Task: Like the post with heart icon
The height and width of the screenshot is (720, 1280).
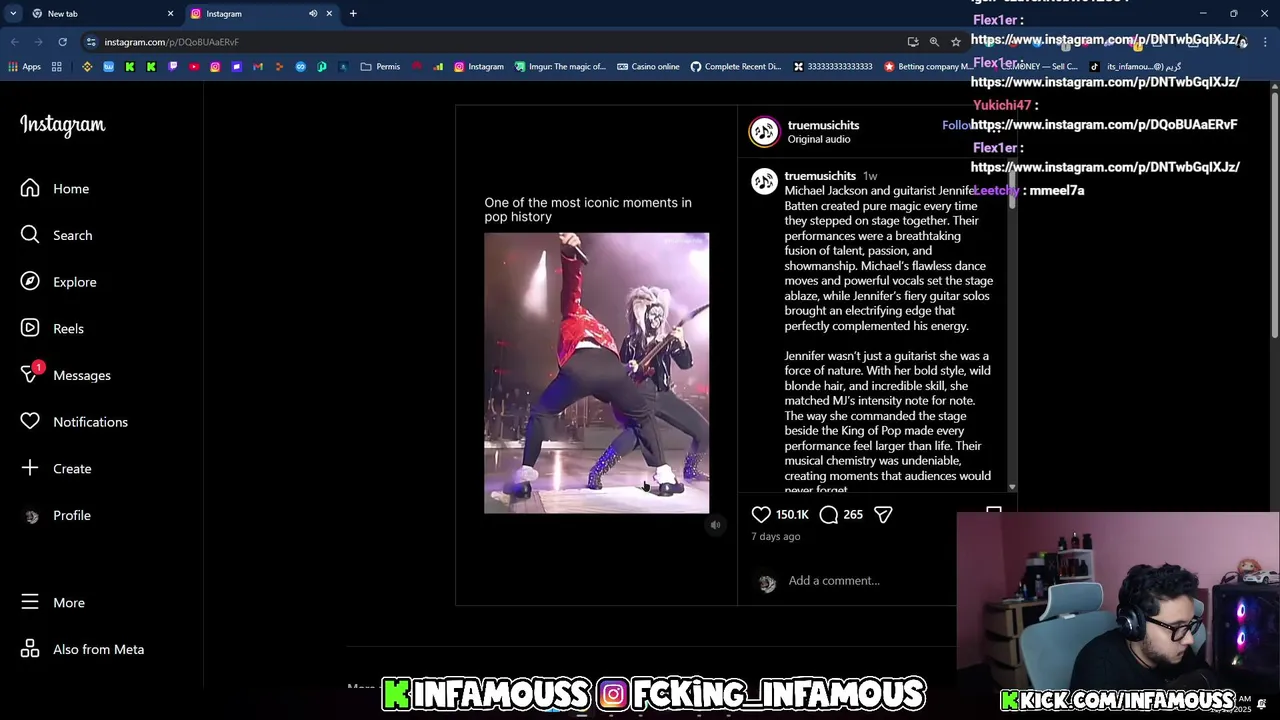Action: pyautogui.click(x=761, y=514)
